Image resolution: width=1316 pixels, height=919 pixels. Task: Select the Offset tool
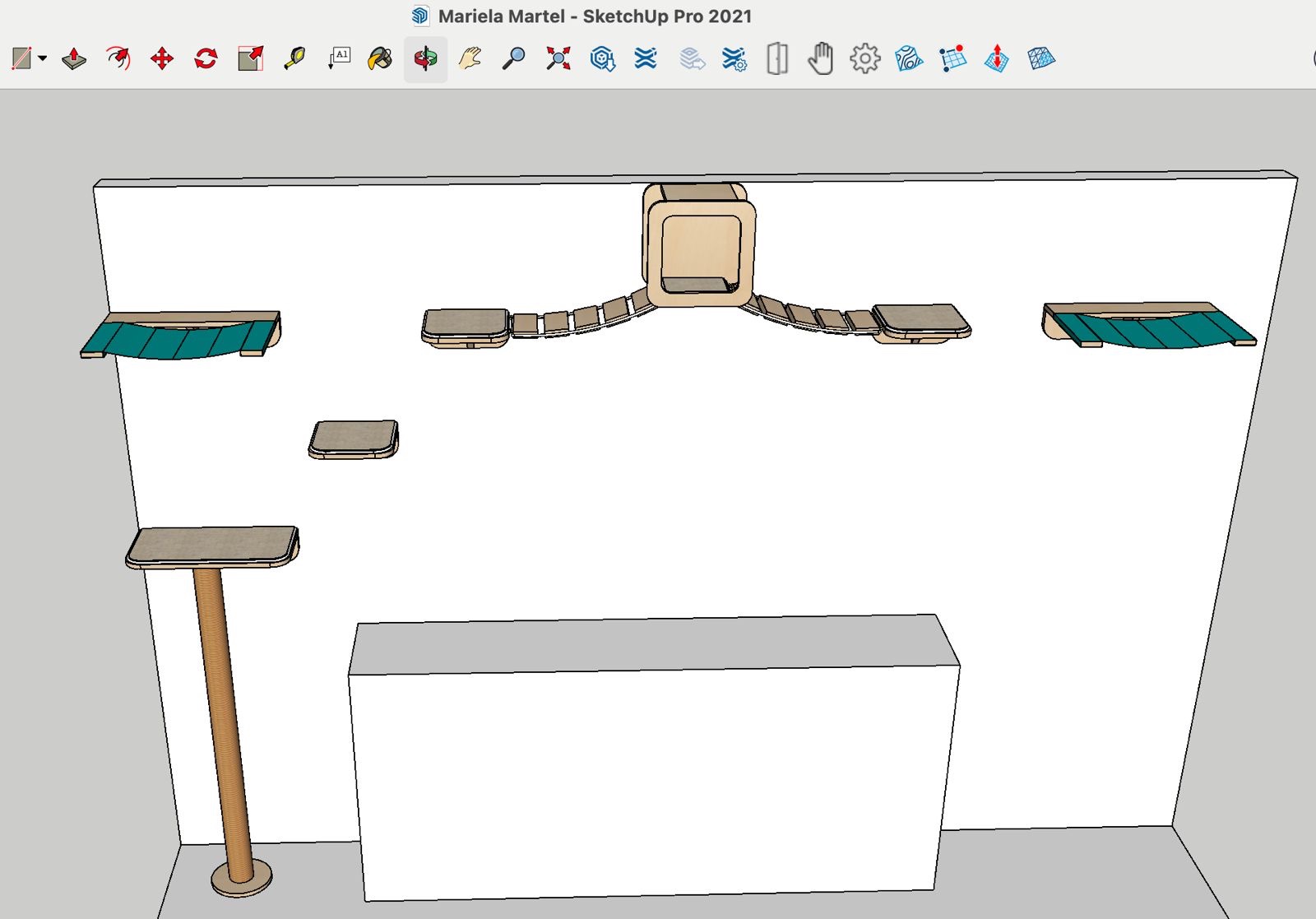(118, 58)
